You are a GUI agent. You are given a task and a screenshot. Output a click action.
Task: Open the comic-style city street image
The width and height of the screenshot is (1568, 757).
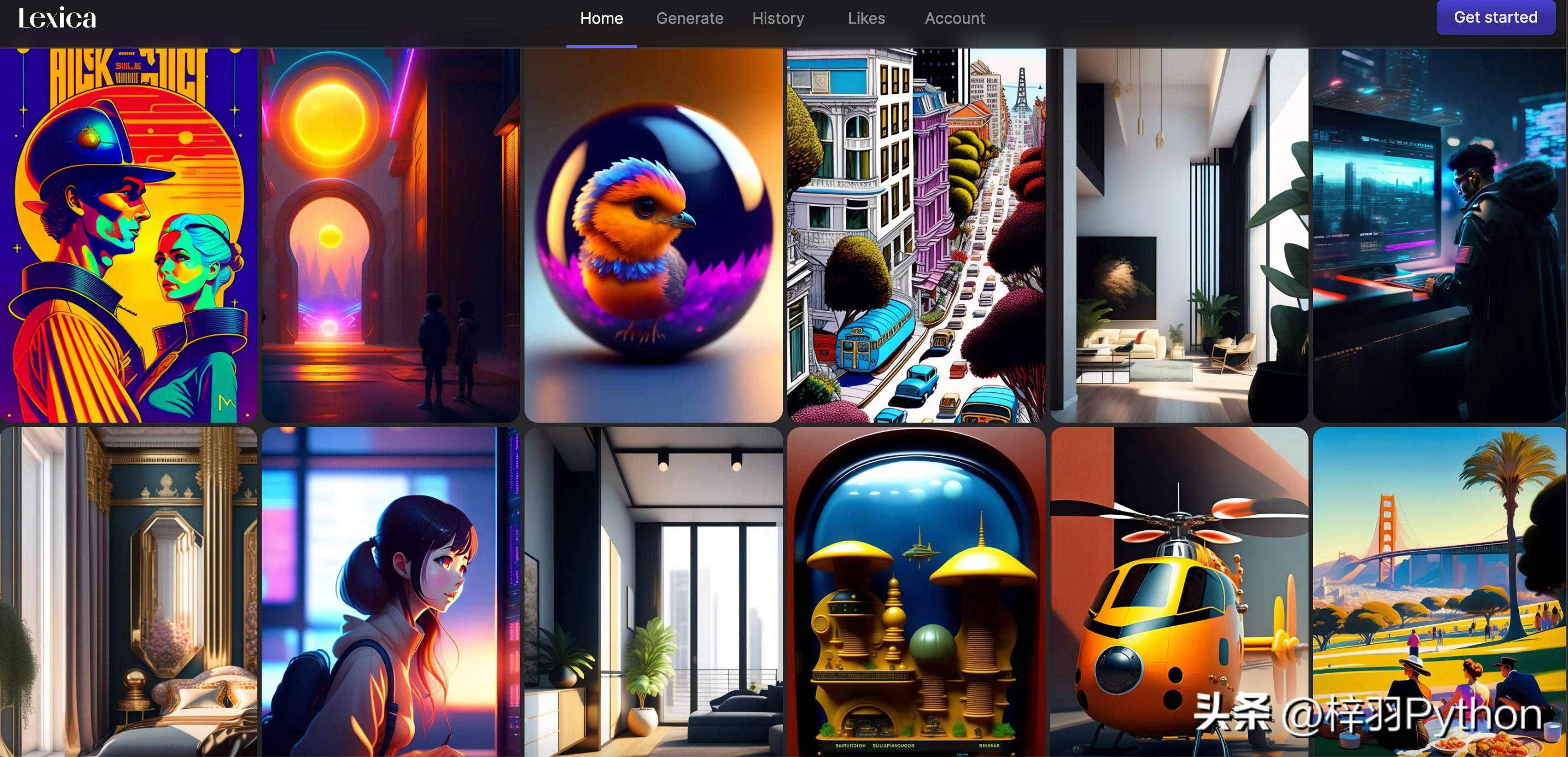(915, 235)
